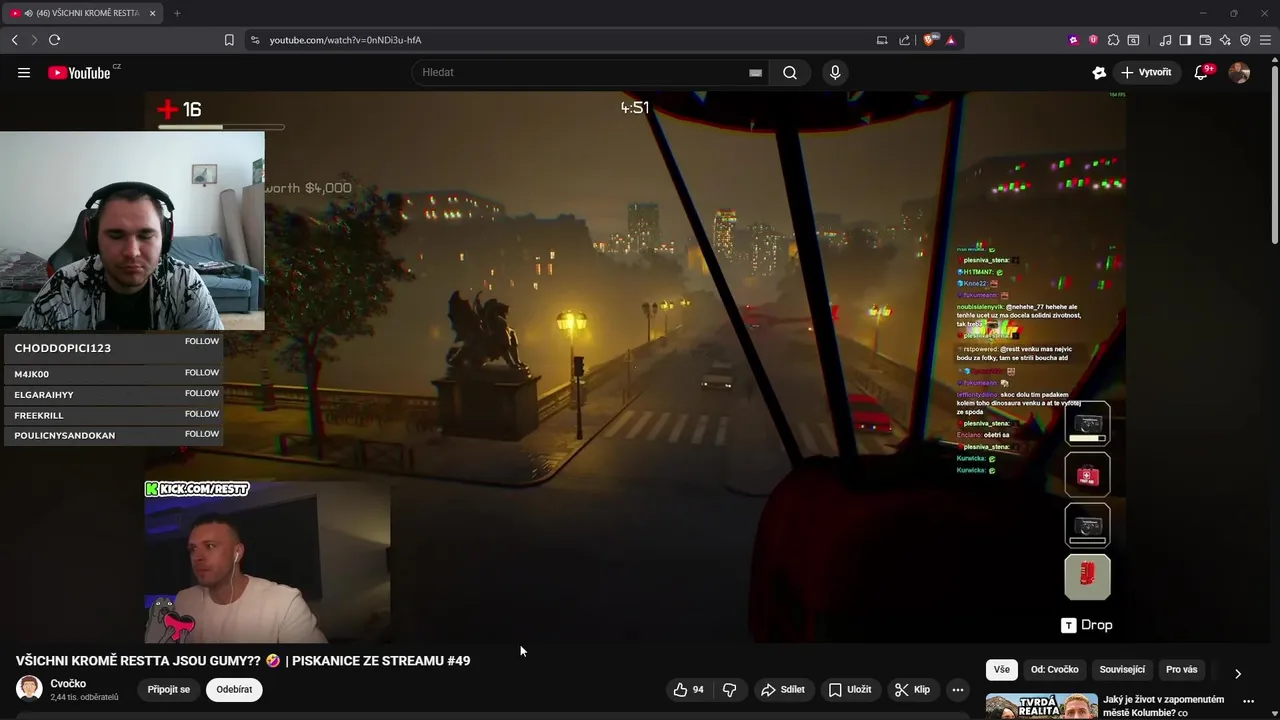The height and width of the screenshot is (720, 1280).
Task: Click the Sdílet share button
Action: (782, 689)
